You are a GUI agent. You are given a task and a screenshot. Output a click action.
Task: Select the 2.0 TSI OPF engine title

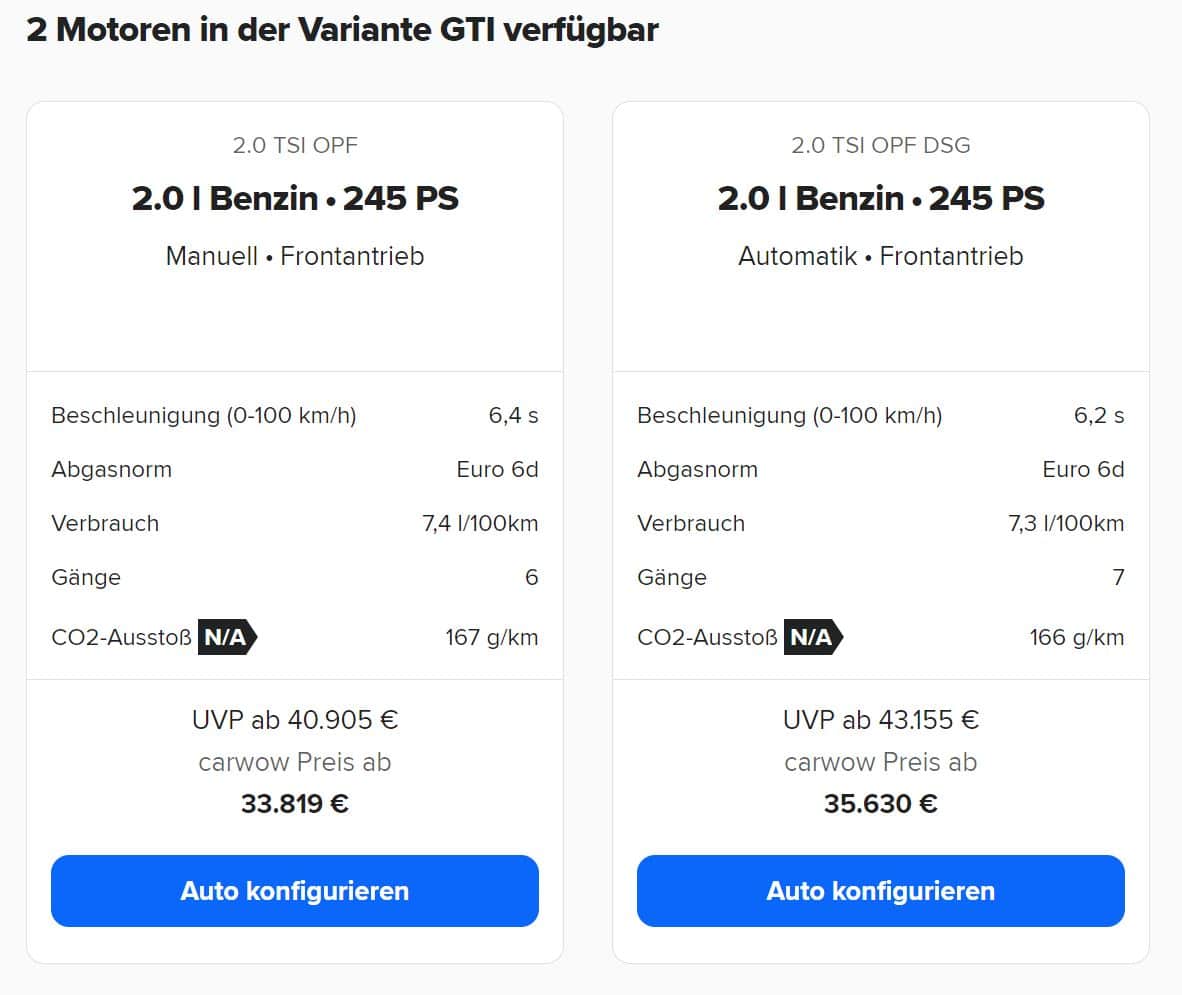(x=295, y=145)
